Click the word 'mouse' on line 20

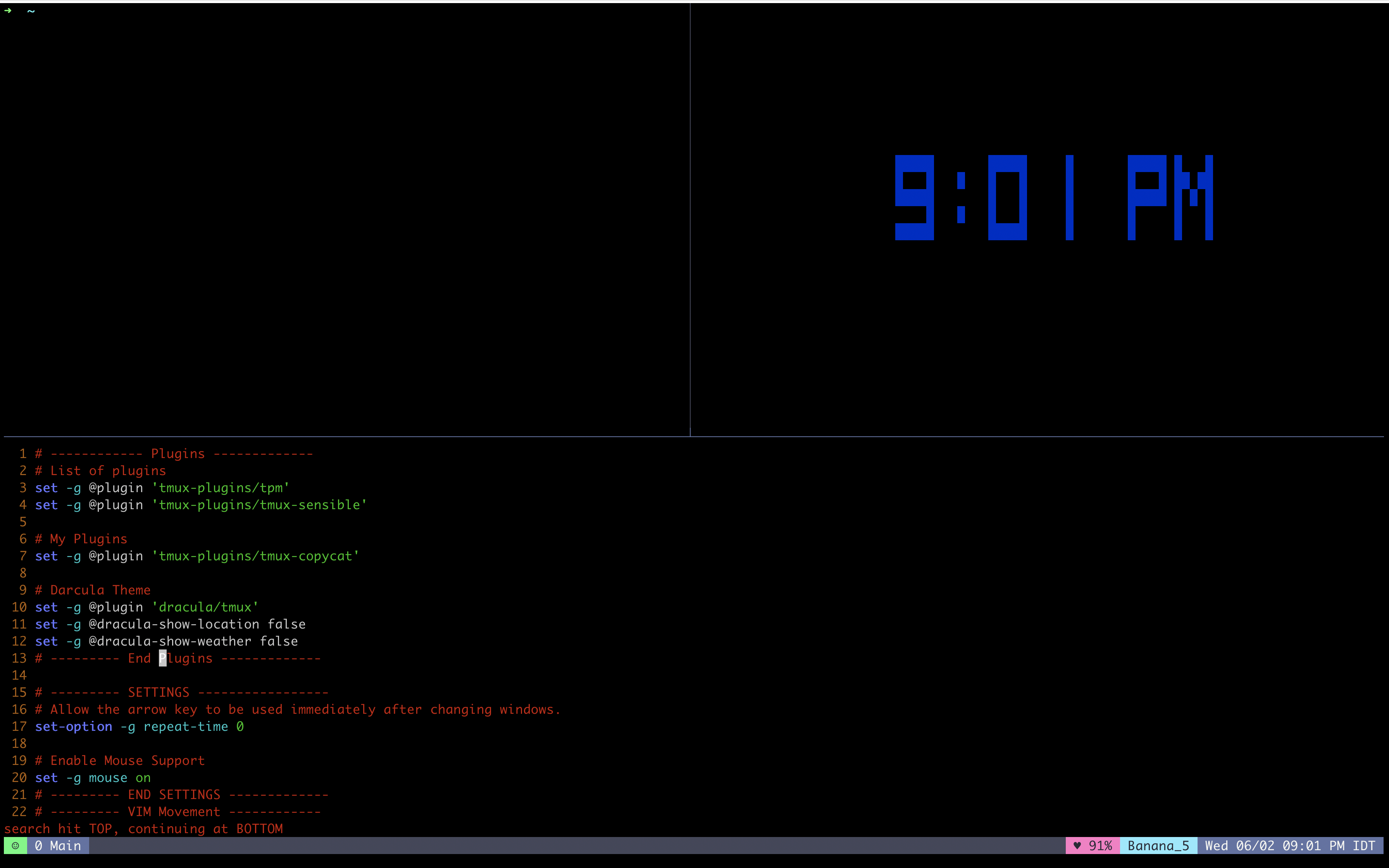(108, 778)
